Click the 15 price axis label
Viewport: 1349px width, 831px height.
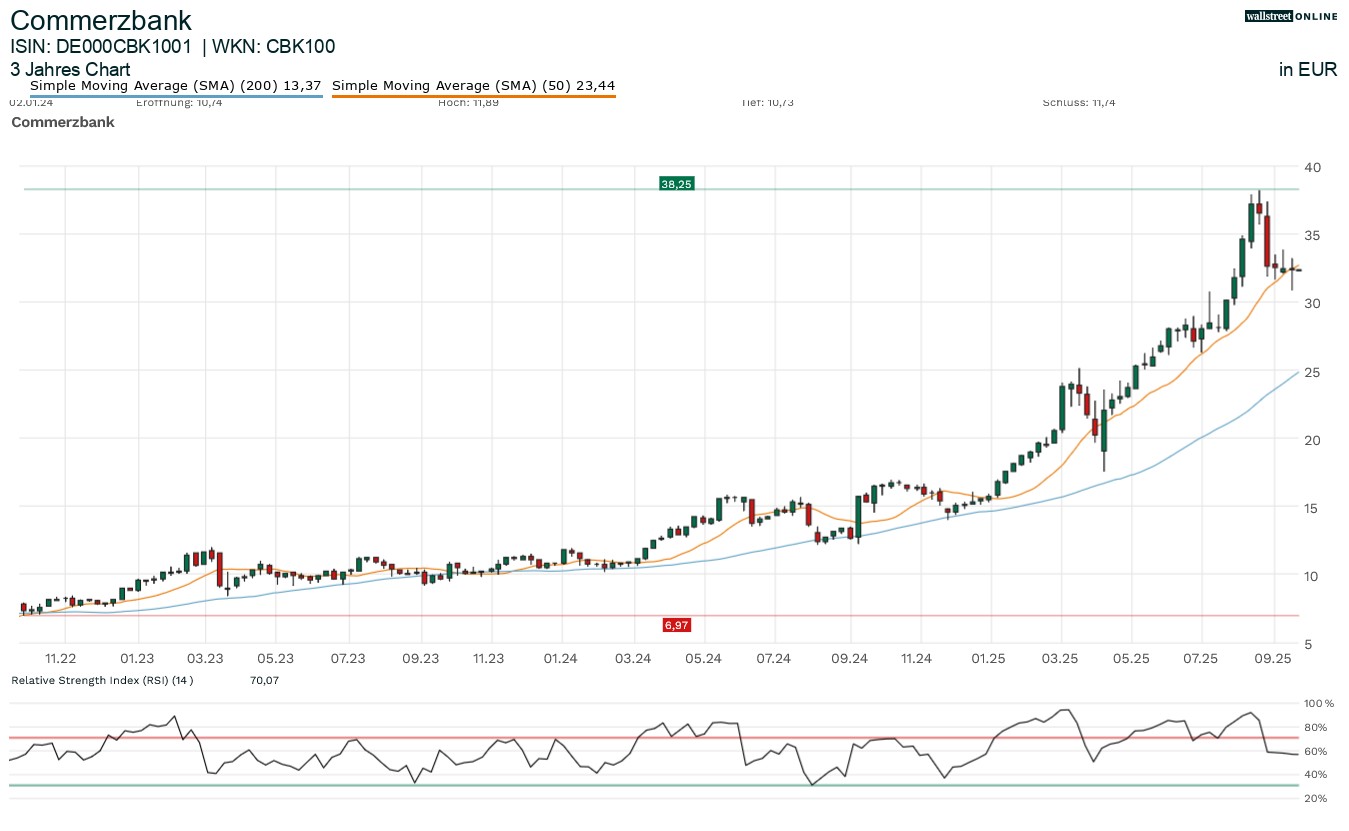pyautogui.click(x=1312, y=508)
